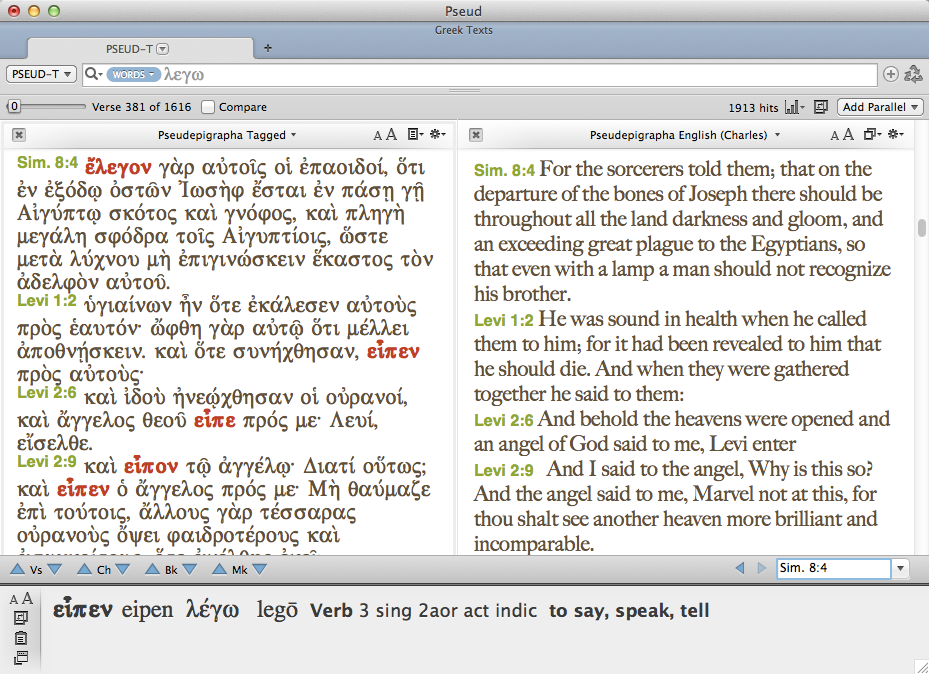Click the top icon below Instant Details size controls
The width and height of the screenshot is (929, 674).
[21, 618]
